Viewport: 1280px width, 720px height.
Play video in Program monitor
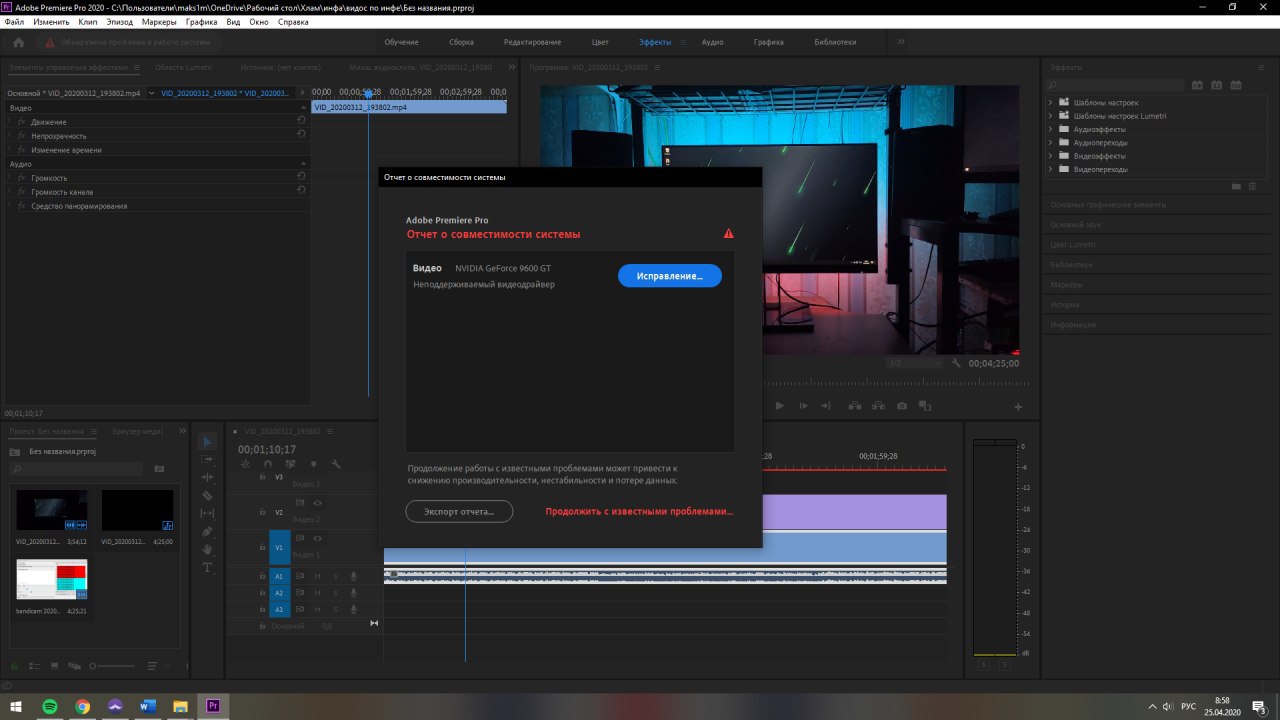[779, 406]
